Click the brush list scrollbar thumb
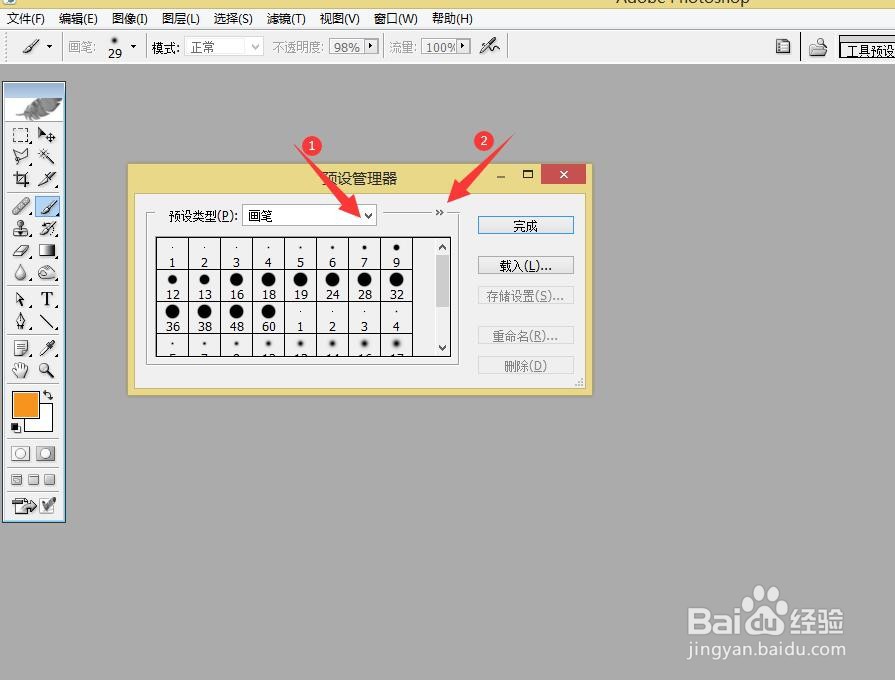This screenshot has height=680, width=895. (442, 281)
